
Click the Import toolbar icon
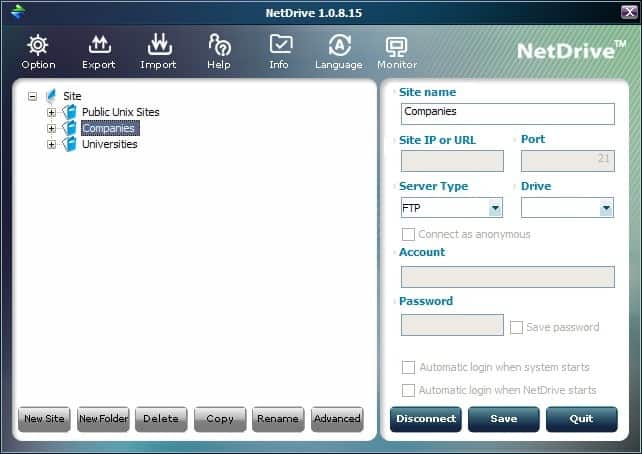tap(160, 44)
